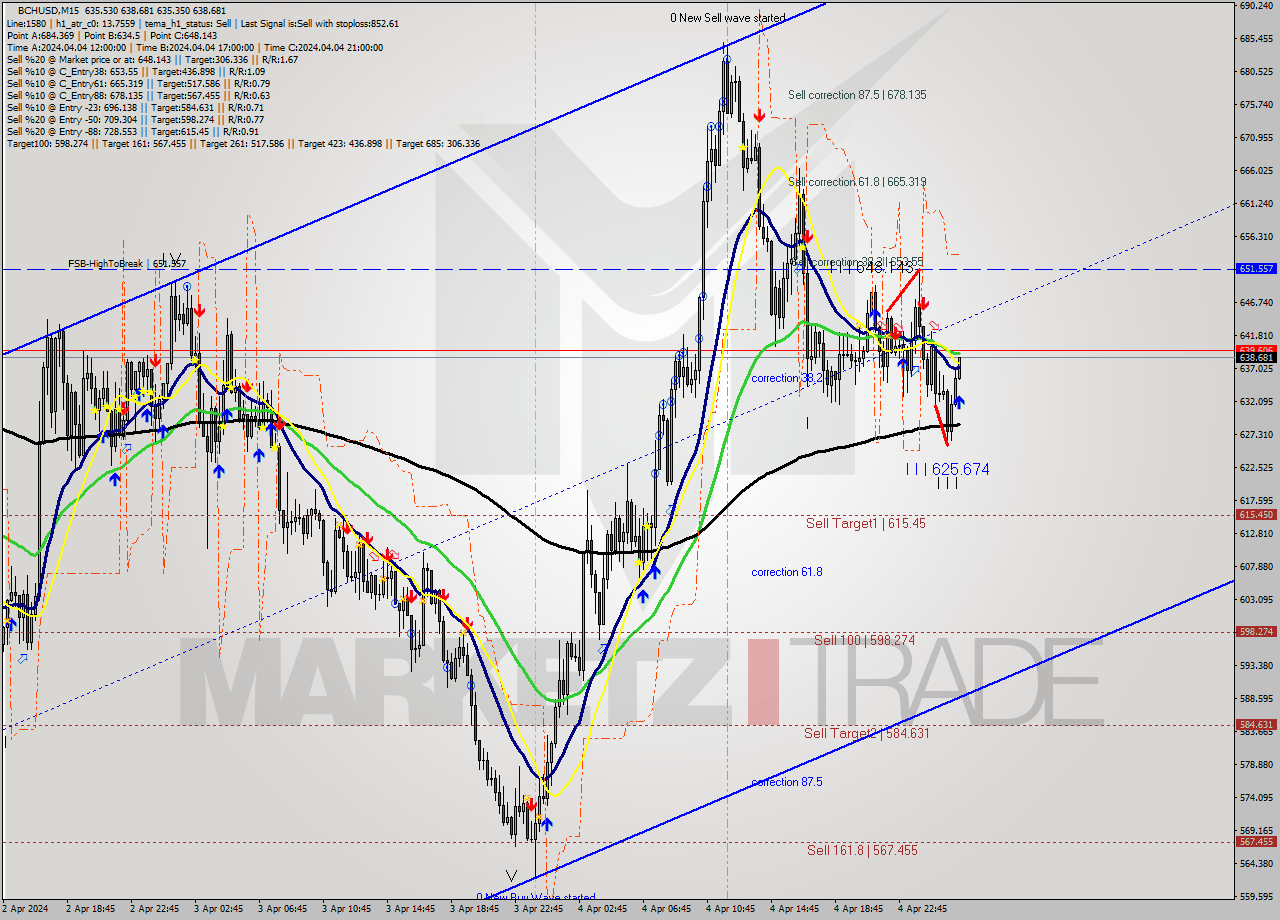
Task: Click the 593.380 price axis label
Action: 1256,665
